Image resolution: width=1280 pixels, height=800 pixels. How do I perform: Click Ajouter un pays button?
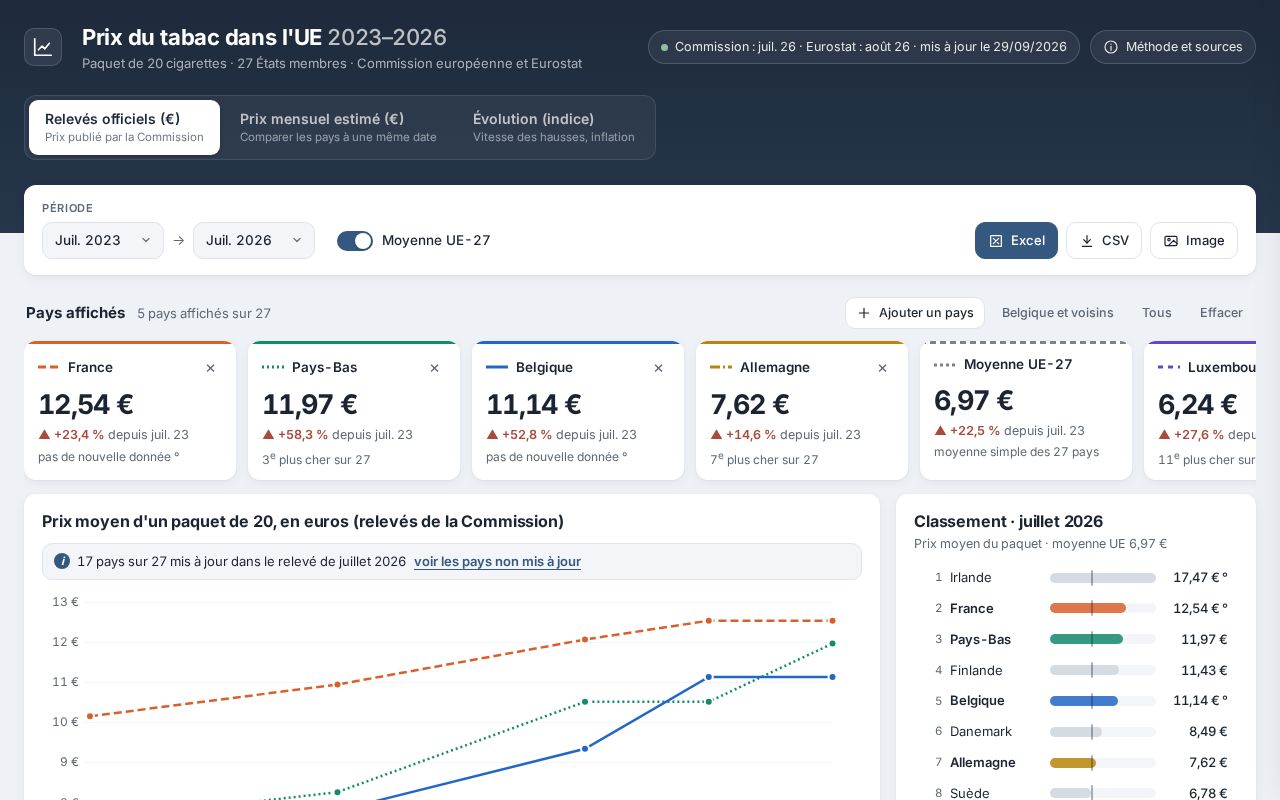click(915, 313)
